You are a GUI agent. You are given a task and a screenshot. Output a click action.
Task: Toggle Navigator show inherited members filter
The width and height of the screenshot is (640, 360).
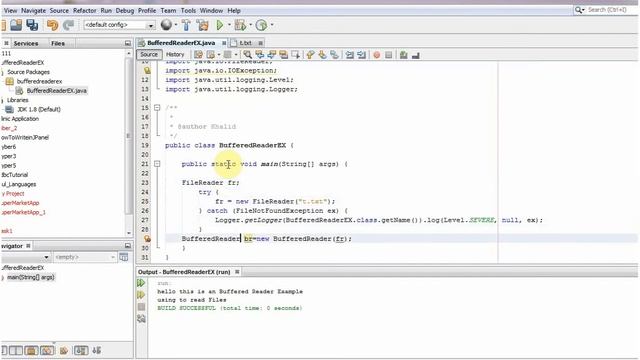coord(5,350)
